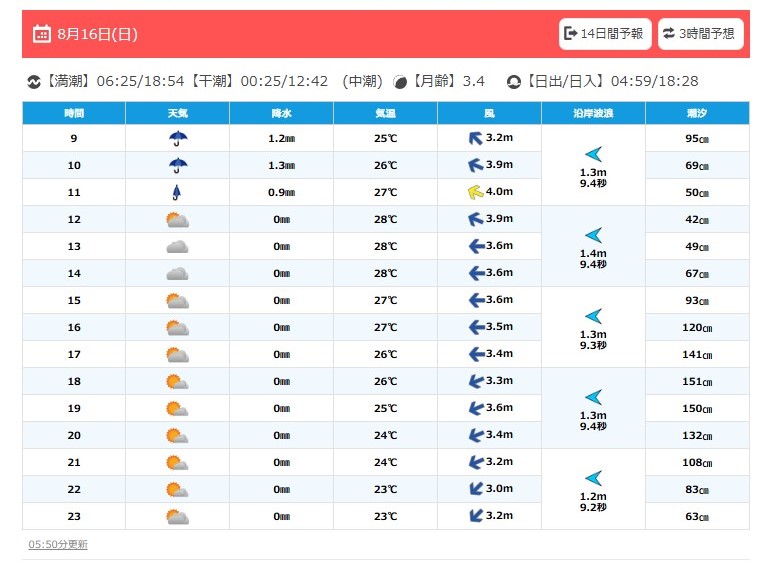Click the hour 15 time cell
This screenshot has height=570, width=762.
pos(74,300)
